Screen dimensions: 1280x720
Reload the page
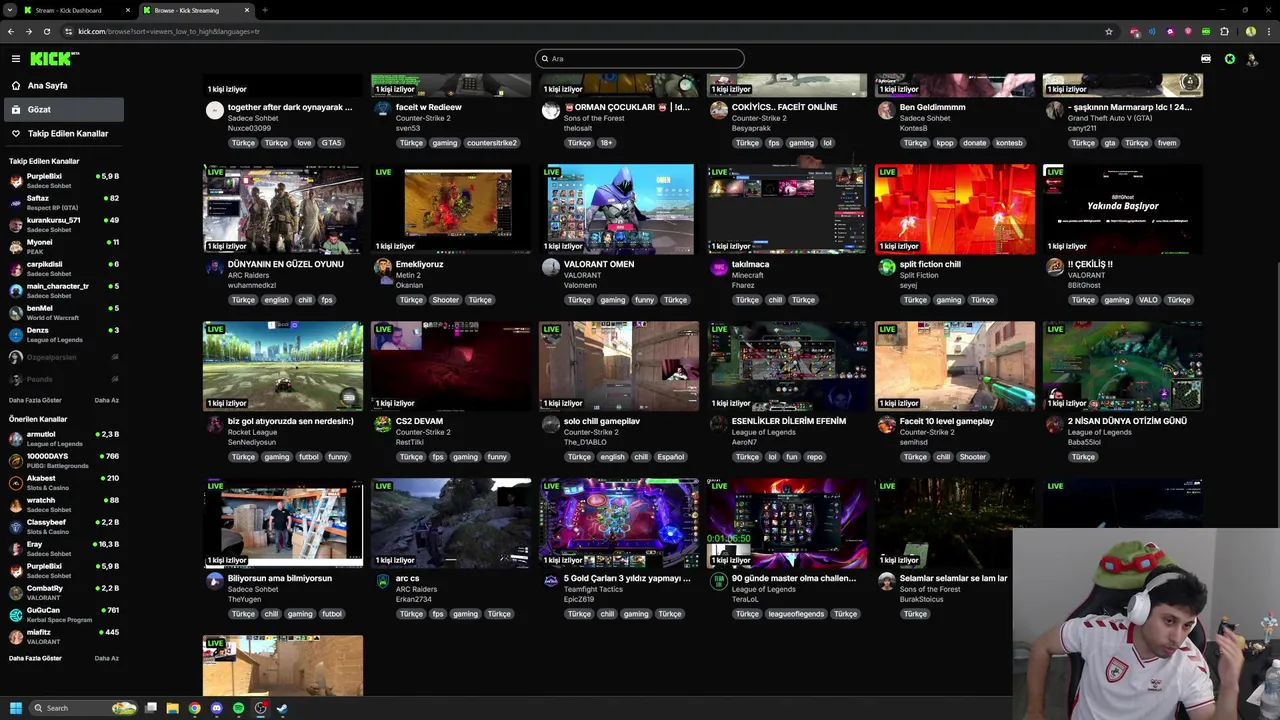[46, 31]
